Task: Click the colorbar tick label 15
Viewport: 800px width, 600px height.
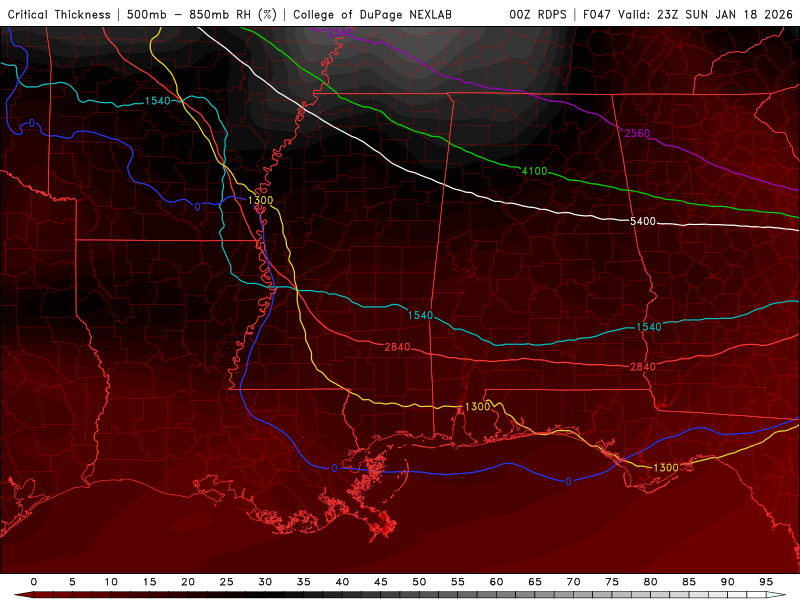Action: point(149,582)
